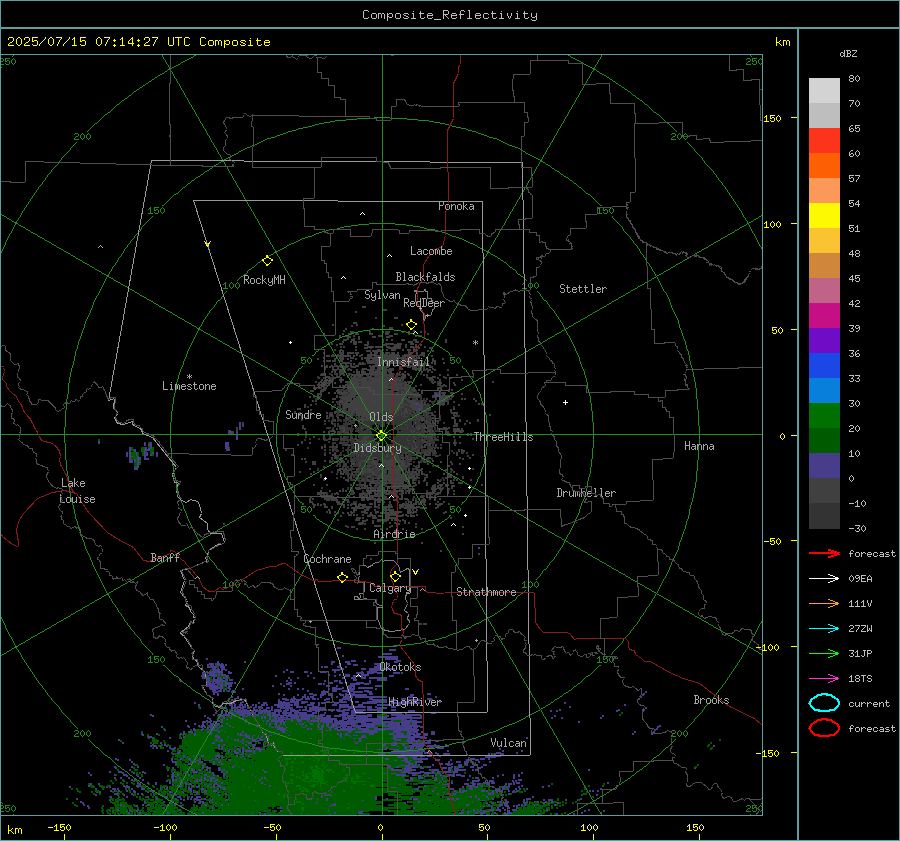Viewport: 900px width, 841px height.
Task: Click the Ponoka city label
Action: [456, 206]
